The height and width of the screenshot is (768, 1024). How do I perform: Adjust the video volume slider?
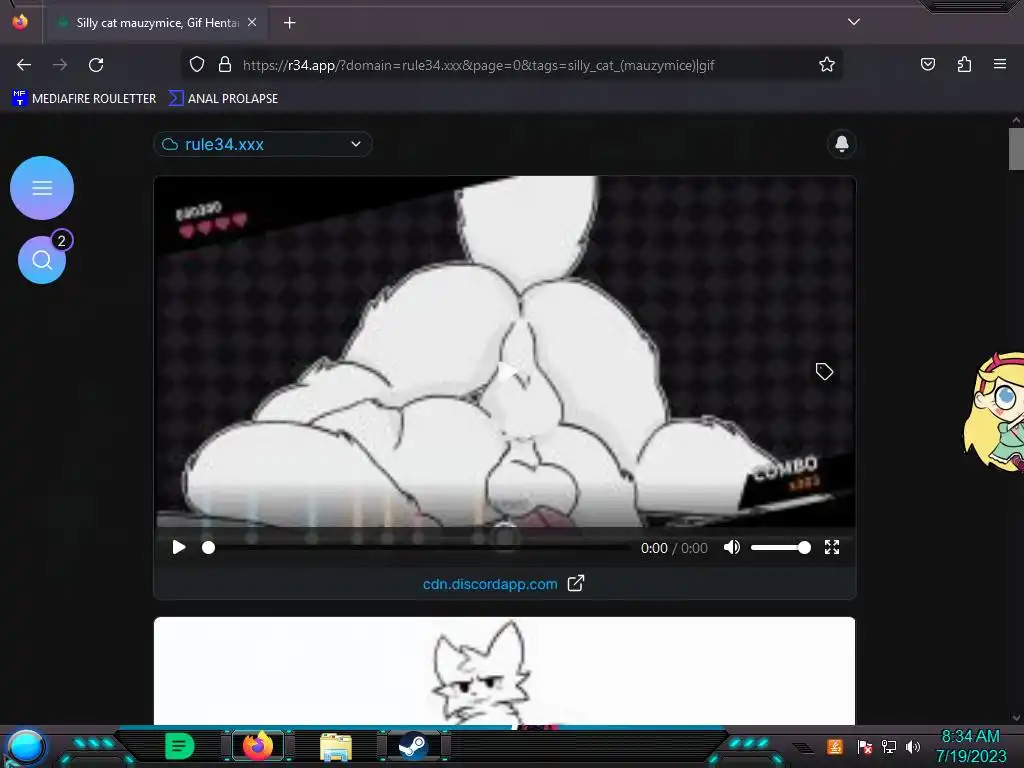(x=780, y=547)
